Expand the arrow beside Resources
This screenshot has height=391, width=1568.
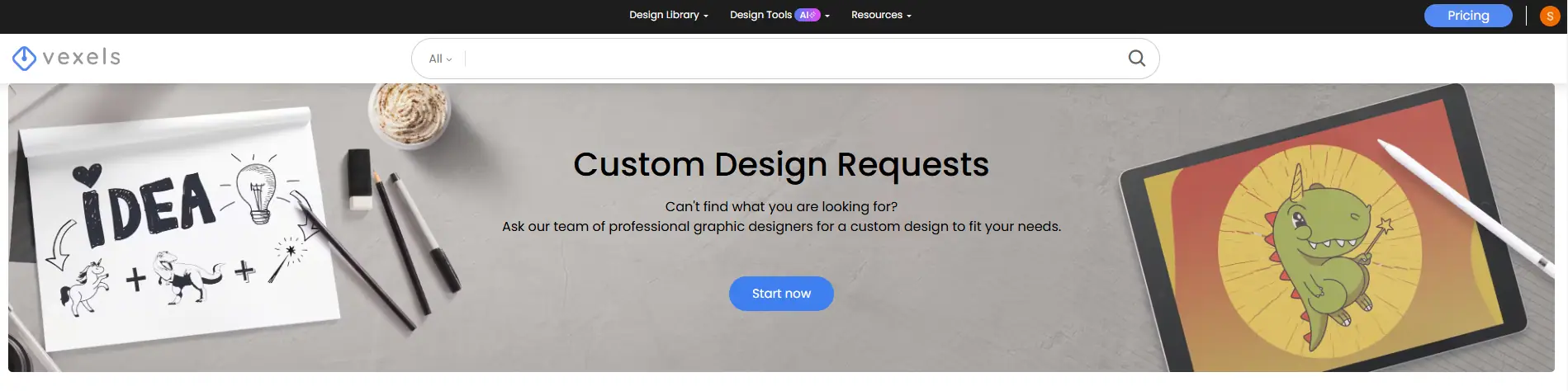tap(909, 16)
